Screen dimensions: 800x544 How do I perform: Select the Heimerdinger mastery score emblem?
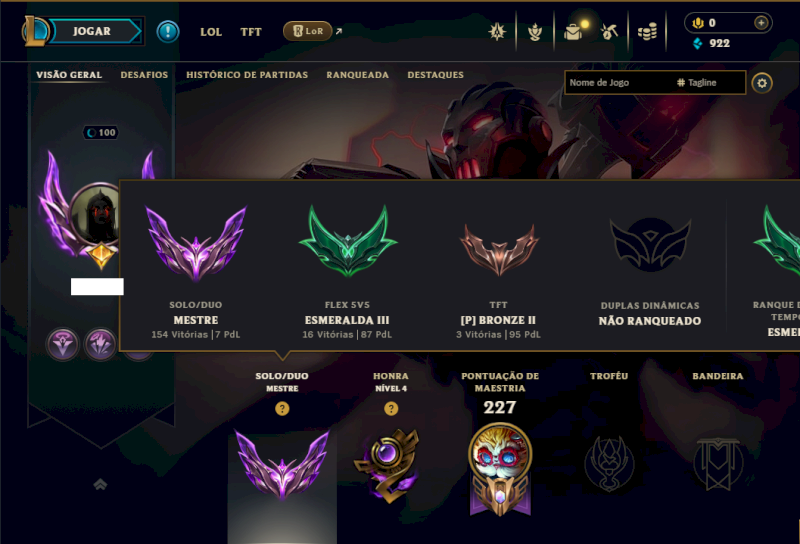tap(500, 469)
